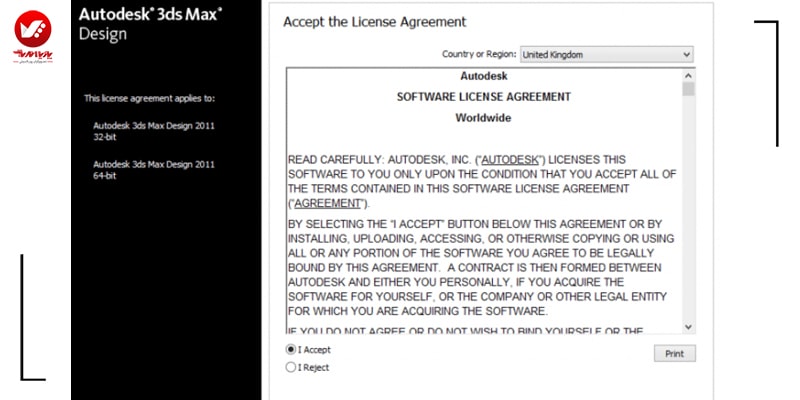The width and height of the screenshot is (800, 400).
Task: Click Autodesk 3ds Max Design 2011 64-bit entry
Action: click(x=154, y=170)
